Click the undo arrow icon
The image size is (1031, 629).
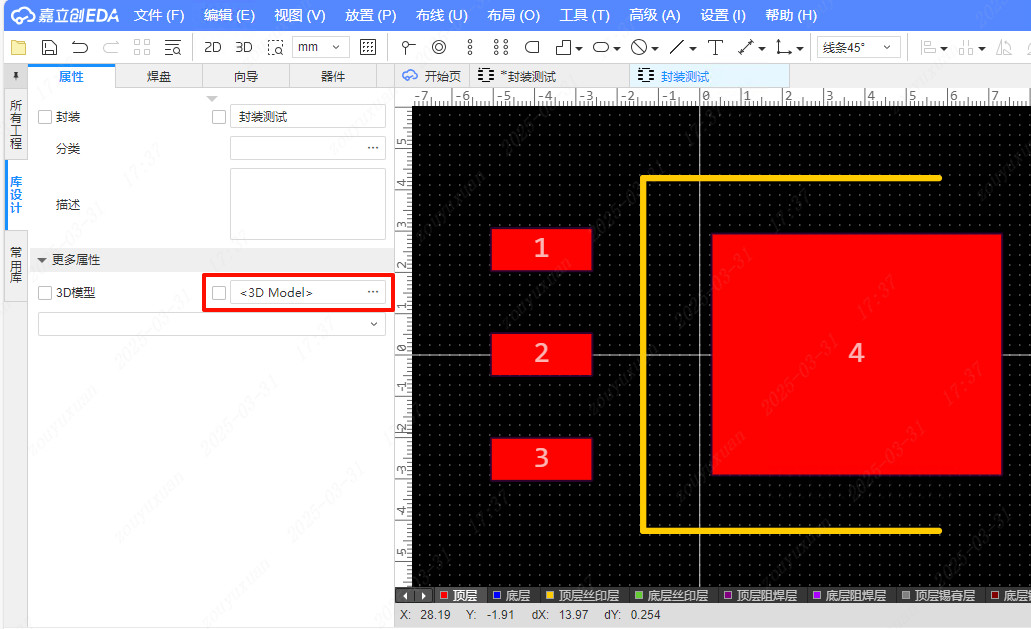coord(80,47)
